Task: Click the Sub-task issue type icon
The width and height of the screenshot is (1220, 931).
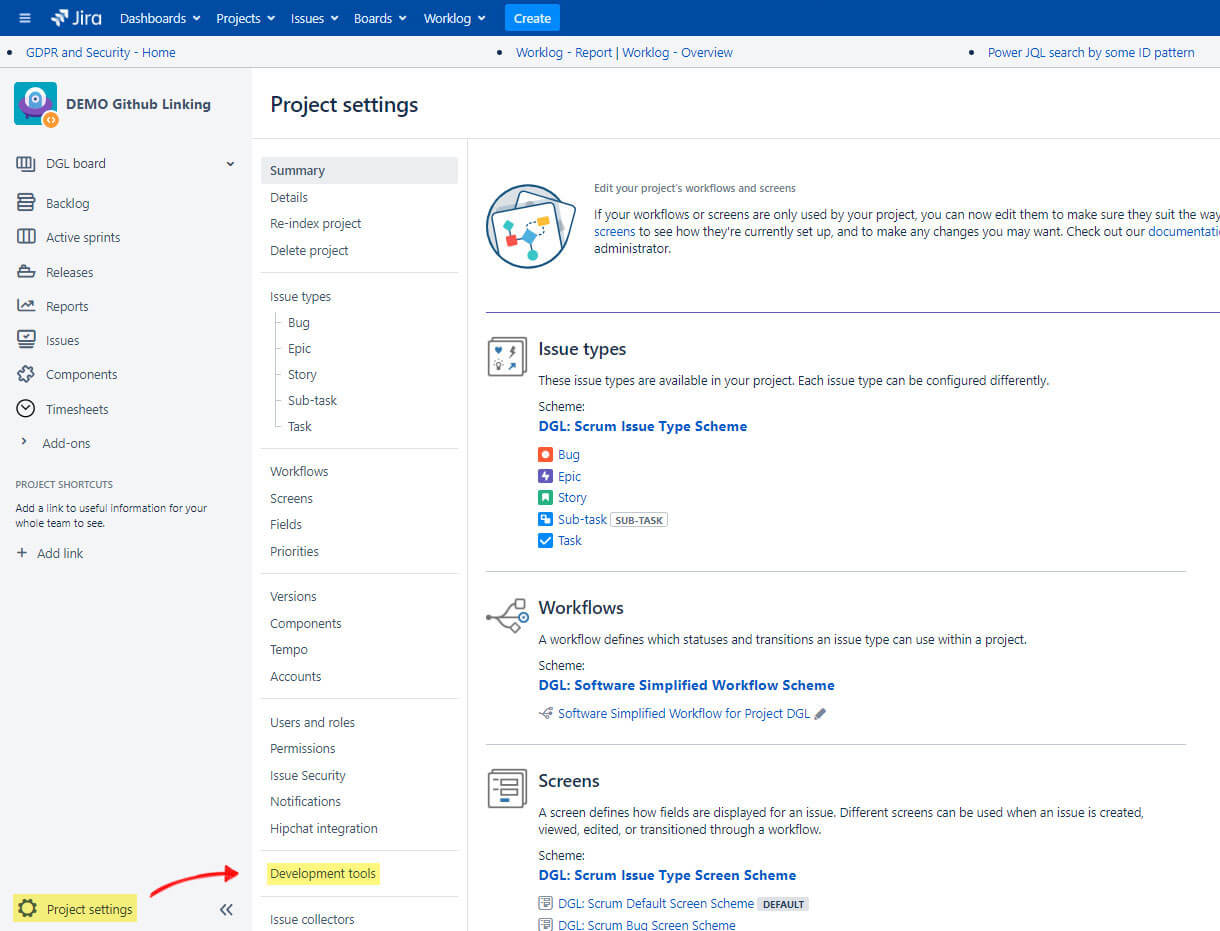Action: (x=545, y=519)
